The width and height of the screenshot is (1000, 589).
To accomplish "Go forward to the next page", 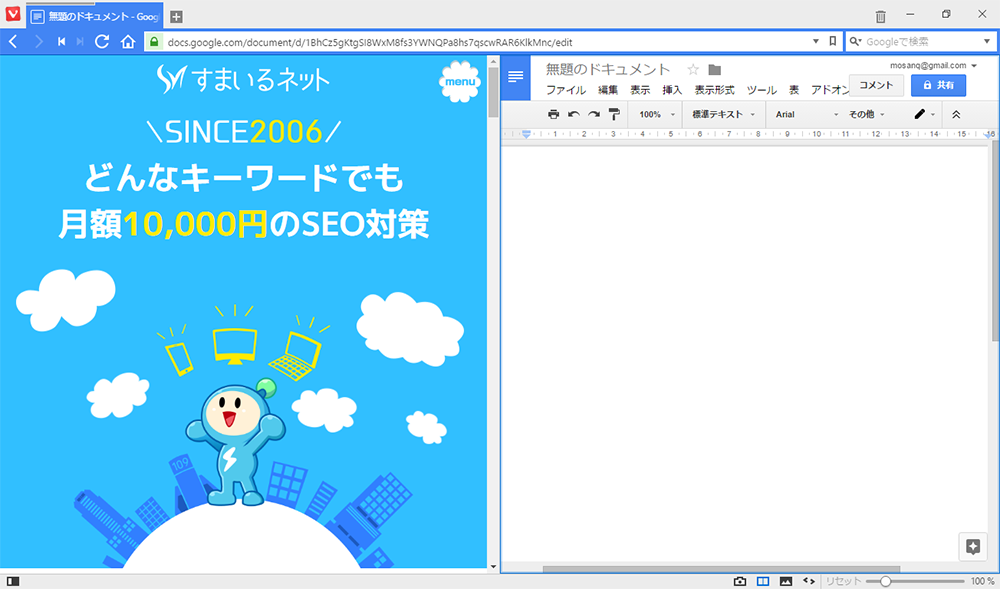I will [x=38, y=42].
